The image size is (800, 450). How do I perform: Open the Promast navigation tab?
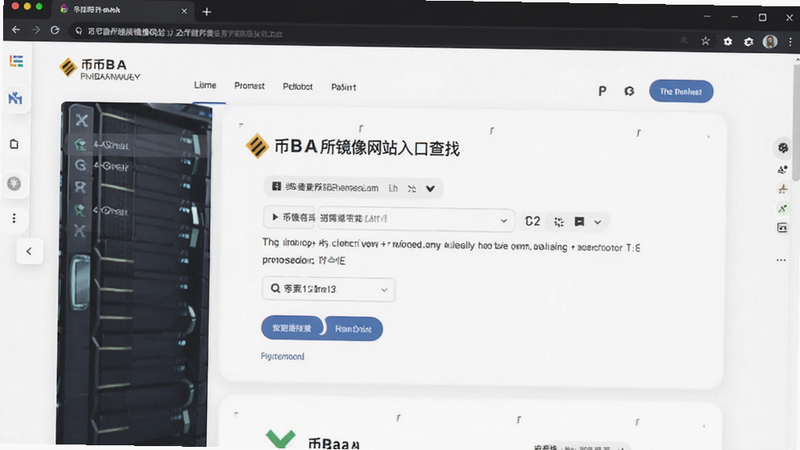[249, 86]
